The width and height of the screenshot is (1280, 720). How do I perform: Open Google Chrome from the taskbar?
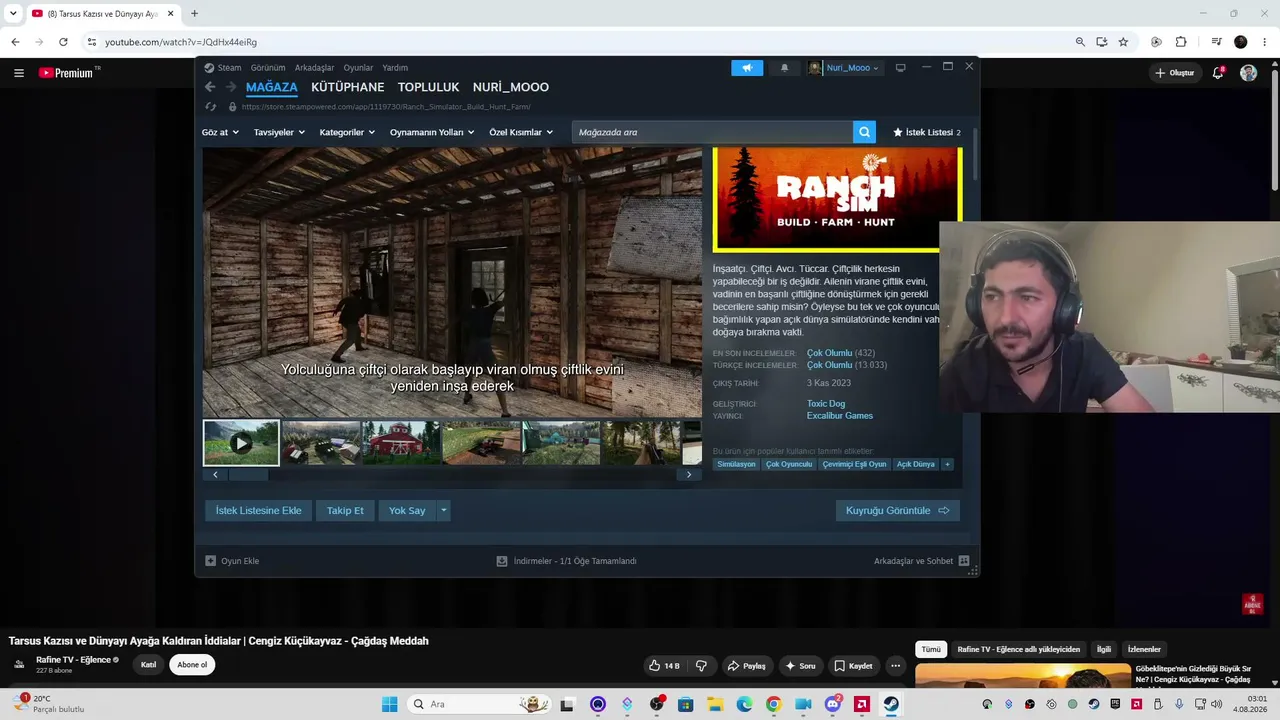pos(773,704)
